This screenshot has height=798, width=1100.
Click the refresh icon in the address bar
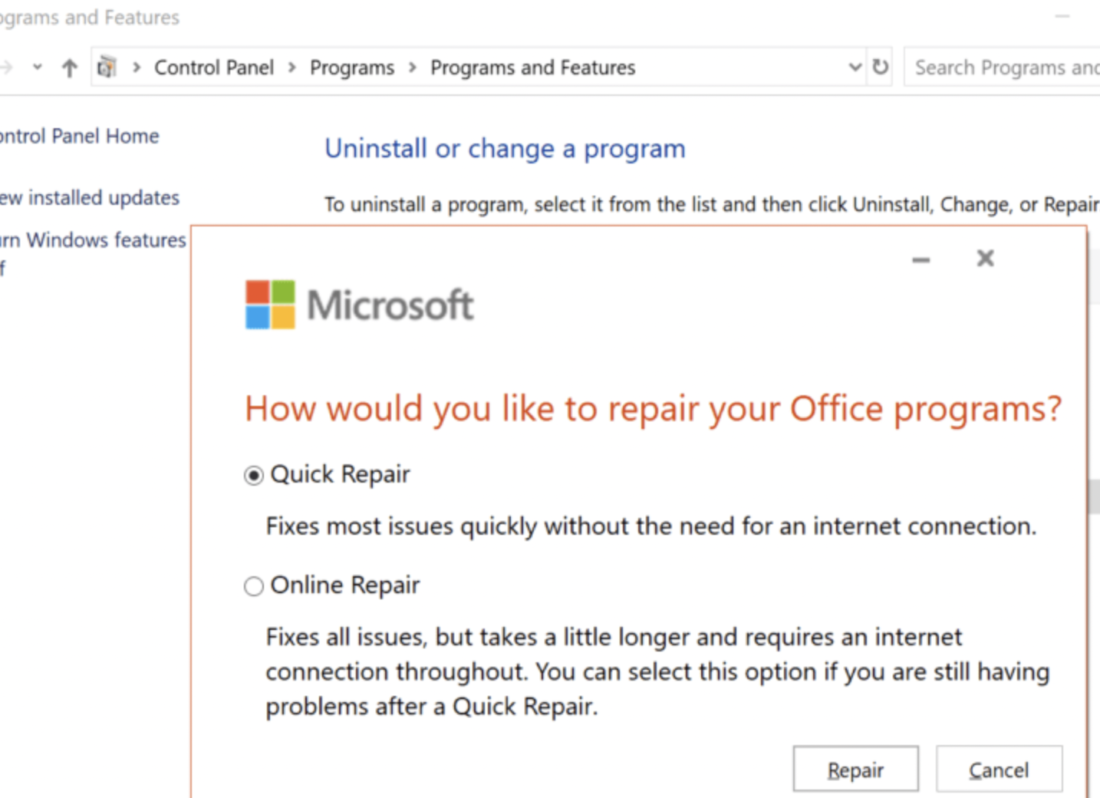coord(880,66)
